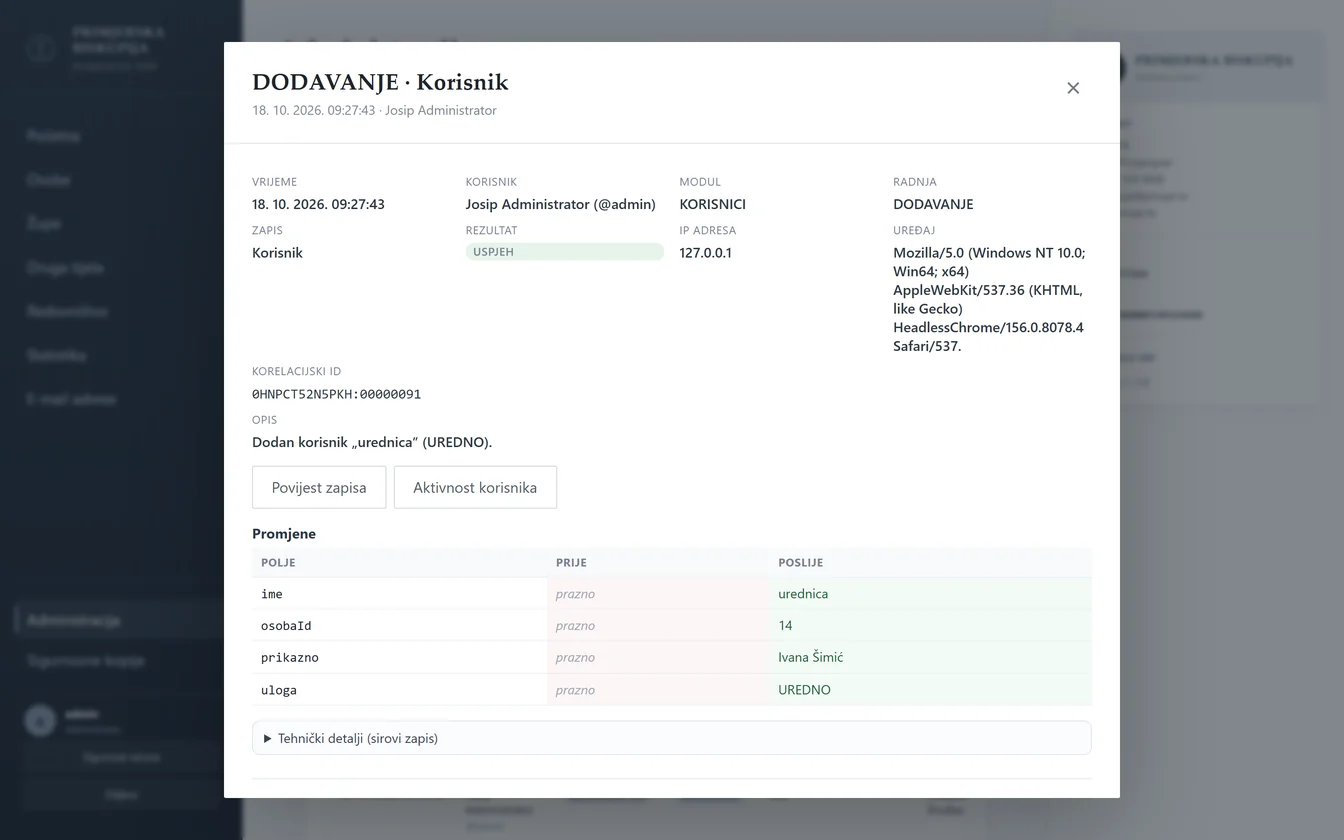Click the "Korisnik" value under ZAPIS
Screen dimensions: 1344x840
[x=277, y=253]
